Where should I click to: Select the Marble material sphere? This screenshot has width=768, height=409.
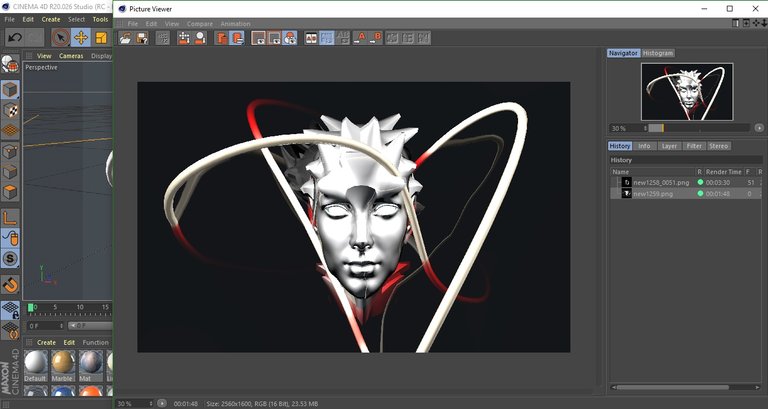point(63,363)
